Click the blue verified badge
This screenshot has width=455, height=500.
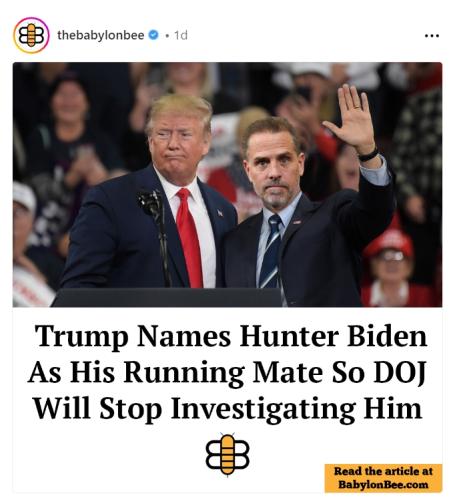[153, 35]
